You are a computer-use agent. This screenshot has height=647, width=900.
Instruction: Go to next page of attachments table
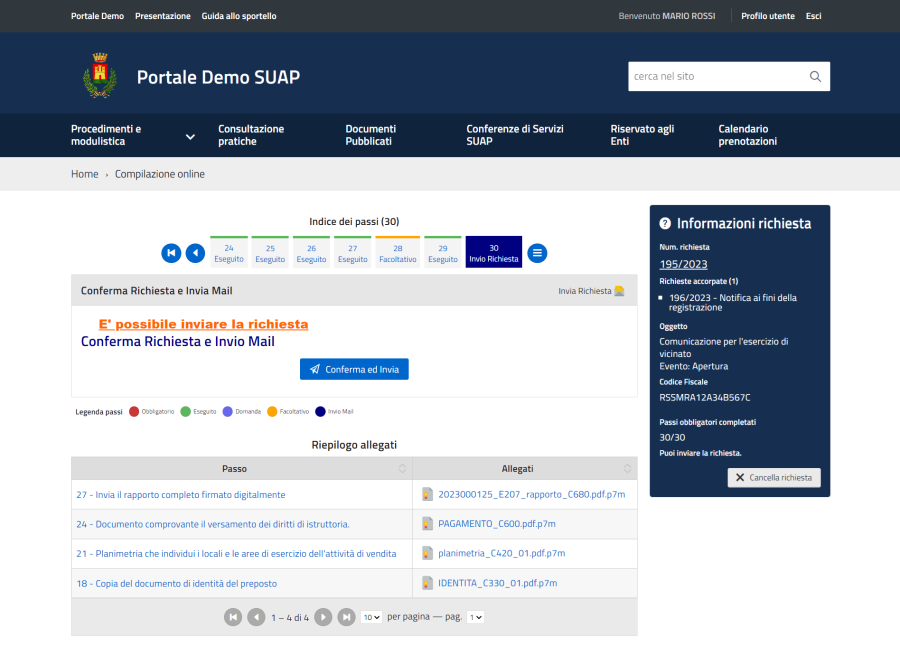click(323, 617)
